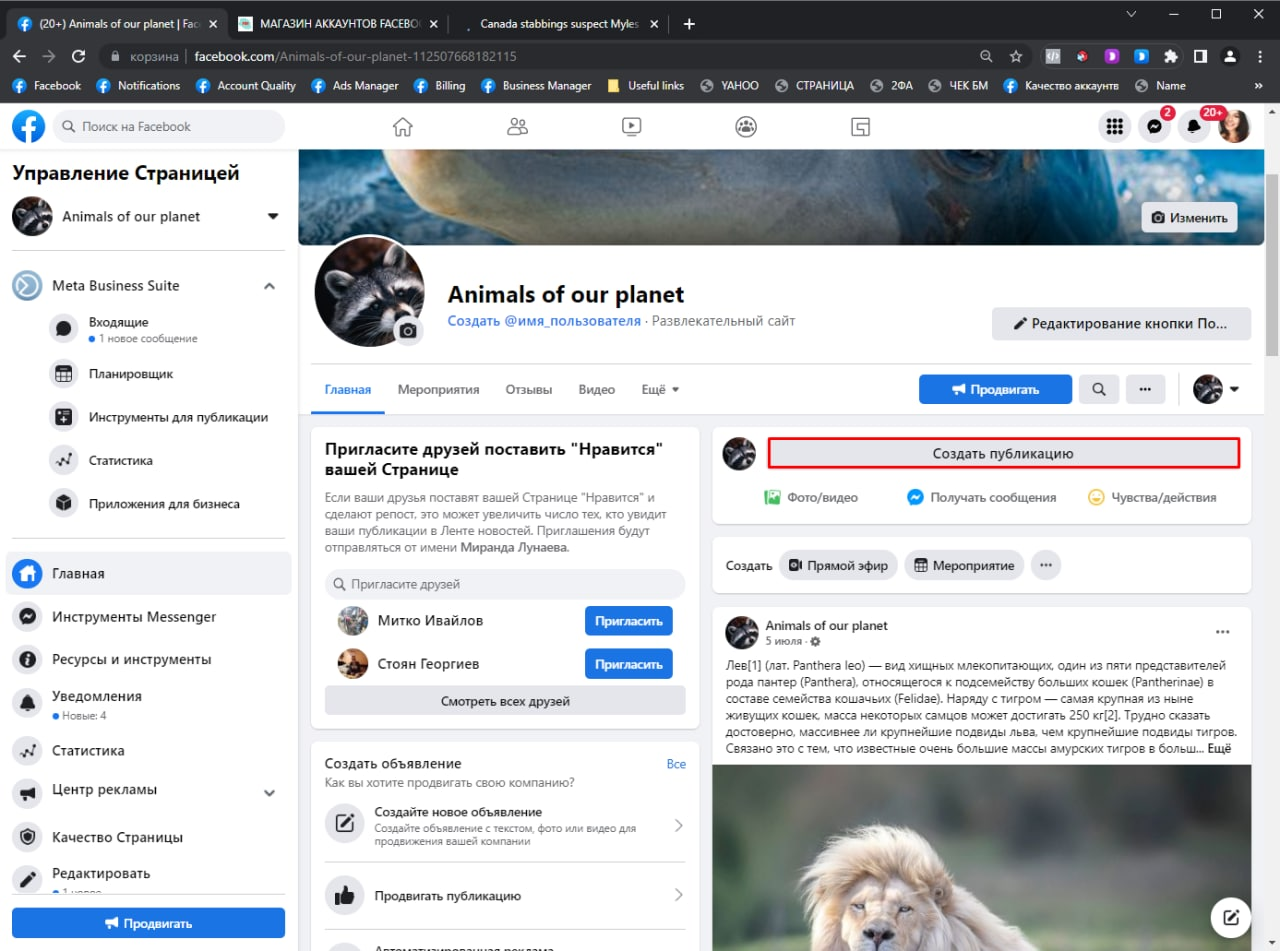Switch to the Отзывы tab
This screenshot has width=1280, height=951.
pyautogui.click(x=529, y=389)
